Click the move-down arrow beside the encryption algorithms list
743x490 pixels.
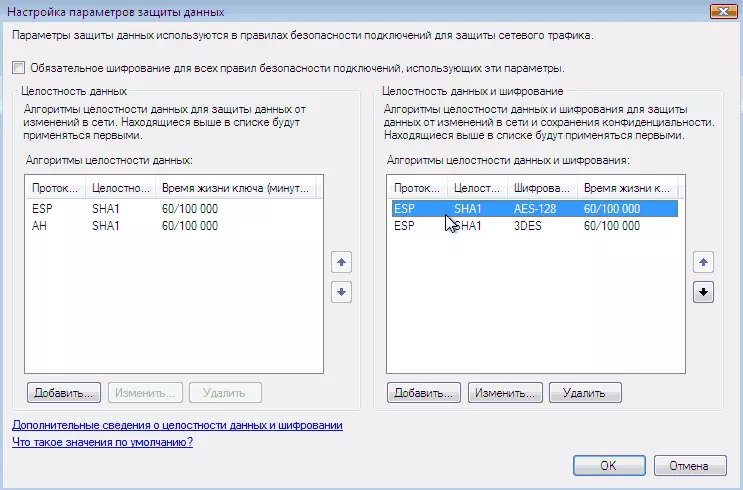[x=702, y=292]
